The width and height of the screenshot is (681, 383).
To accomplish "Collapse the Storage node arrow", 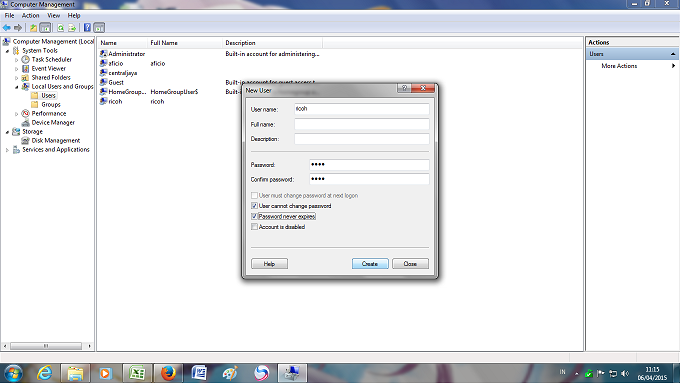I will 7,132.
